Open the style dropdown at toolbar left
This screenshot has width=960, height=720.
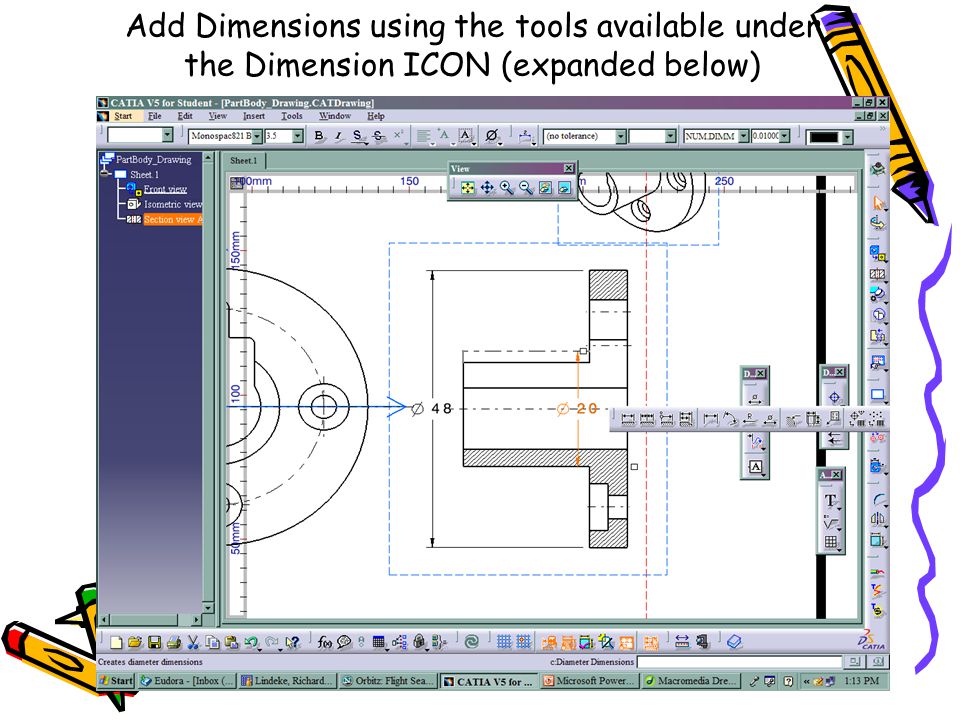[168, 135]
